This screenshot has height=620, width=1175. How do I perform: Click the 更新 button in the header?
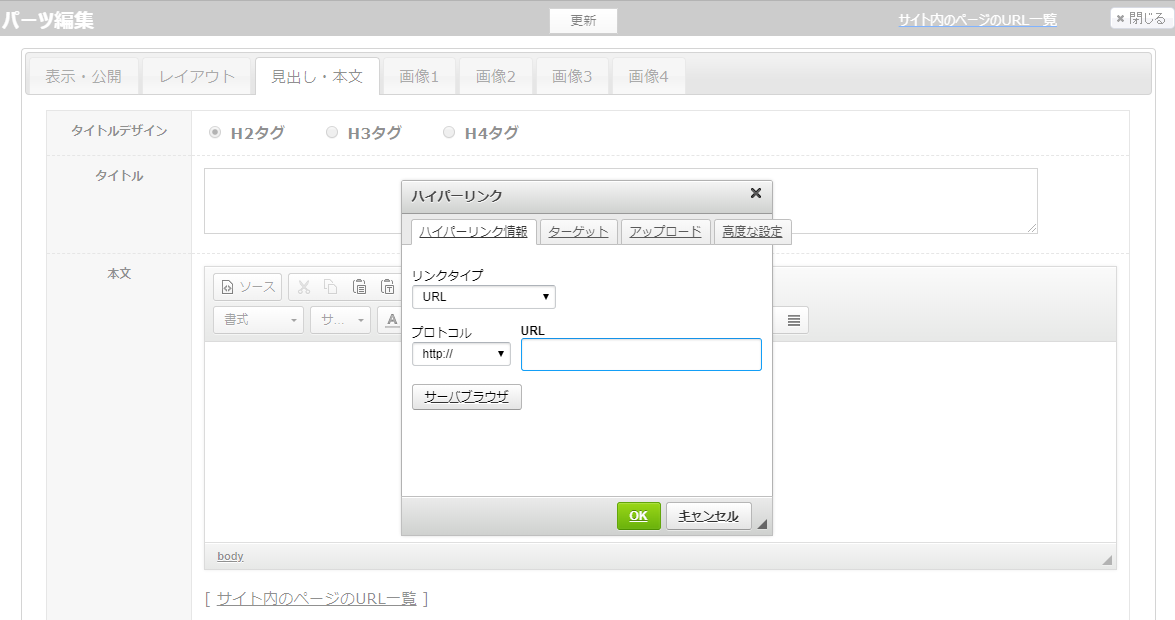pos(583,21)
